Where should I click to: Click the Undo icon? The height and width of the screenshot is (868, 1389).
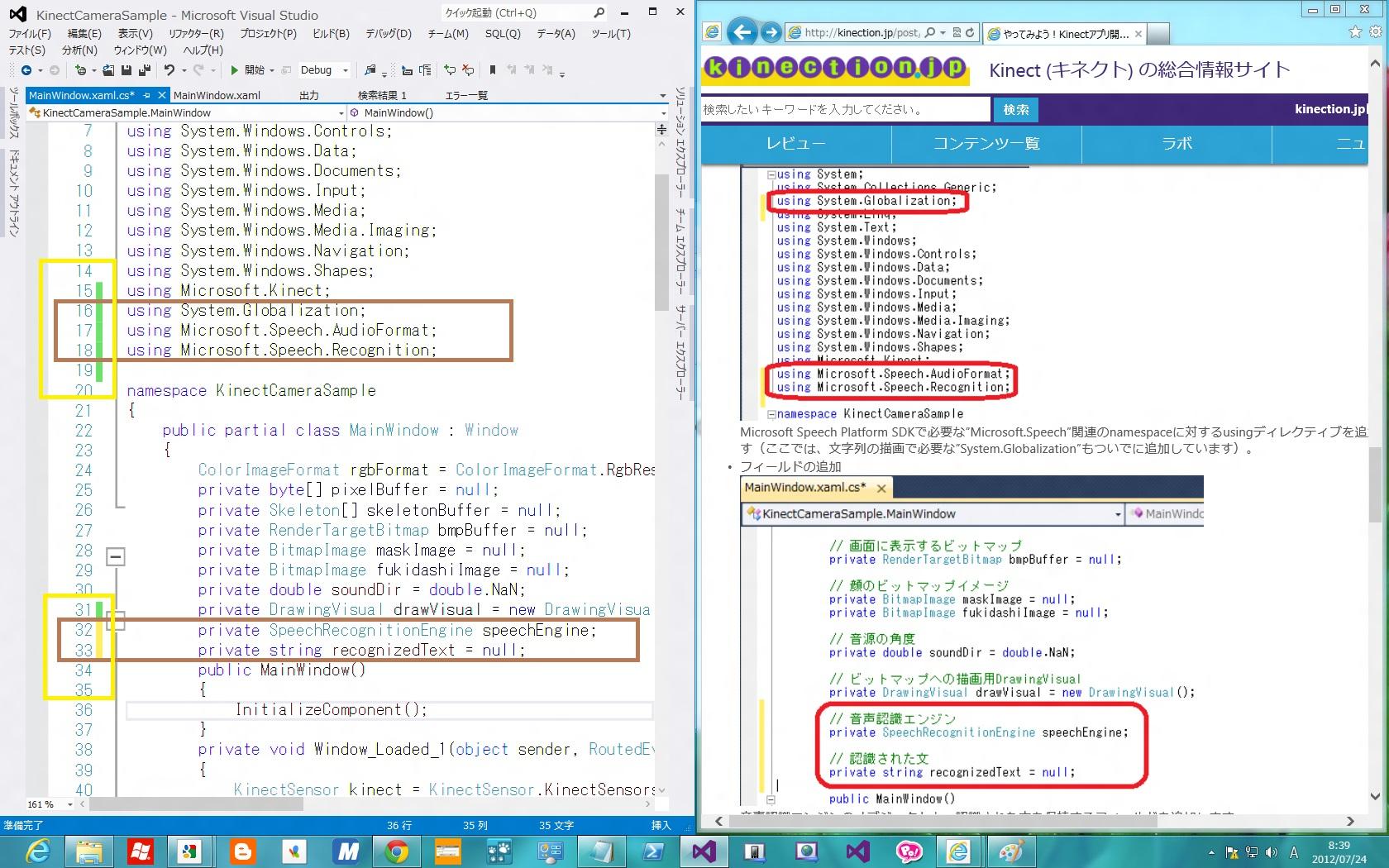click(x=169, y=70)
